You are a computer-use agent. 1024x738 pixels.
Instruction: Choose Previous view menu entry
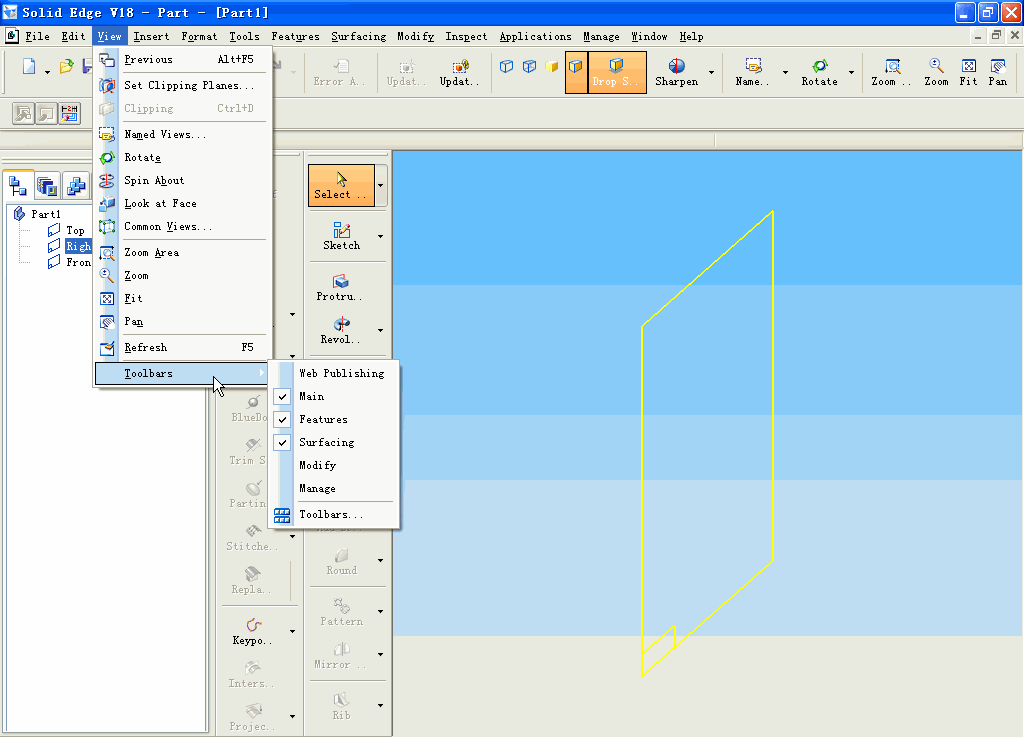pyautogui.click(x=183, y=59)
